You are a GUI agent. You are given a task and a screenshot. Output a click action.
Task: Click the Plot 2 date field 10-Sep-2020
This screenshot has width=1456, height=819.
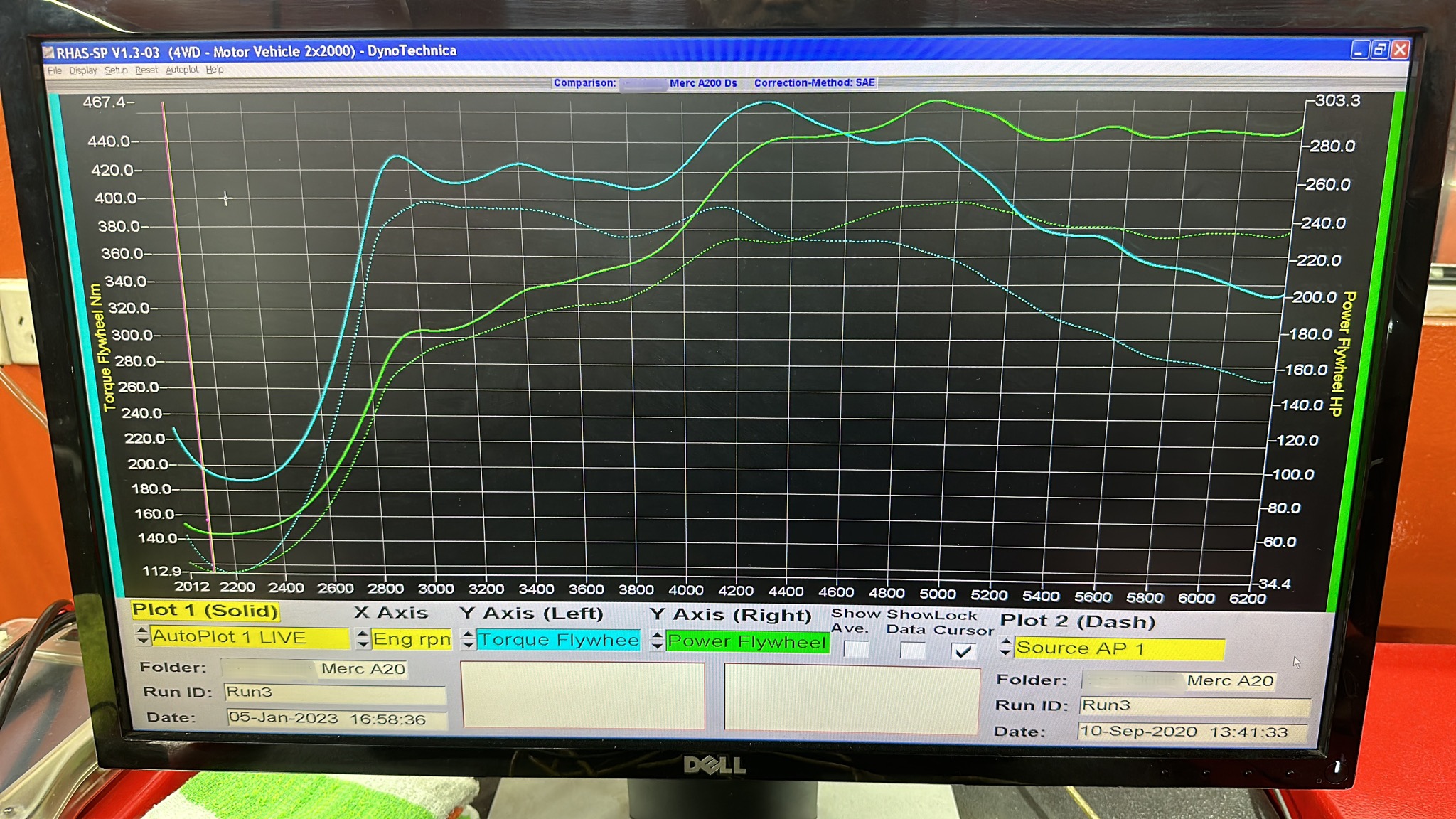click(x=1192, y=732)
